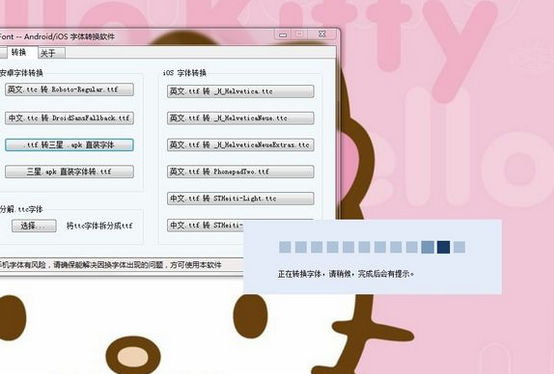The height and width of the screenshot is (374, 554).
Task: Minimize the font converter window
Action: 283,34
